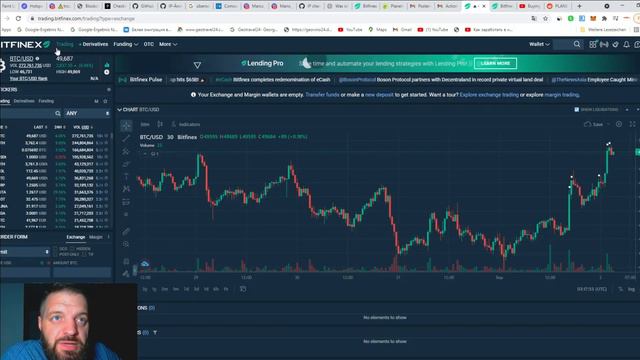The image size is (640, 360).
Task: Select the trend line drawing tool
Action: point(126,138)
